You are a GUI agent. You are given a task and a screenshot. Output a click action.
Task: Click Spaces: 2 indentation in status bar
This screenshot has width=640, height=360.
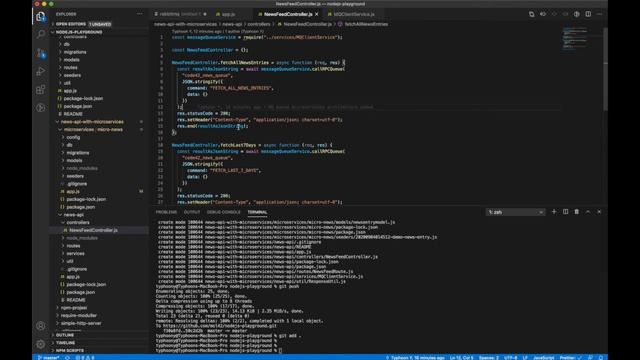point(489,357)
